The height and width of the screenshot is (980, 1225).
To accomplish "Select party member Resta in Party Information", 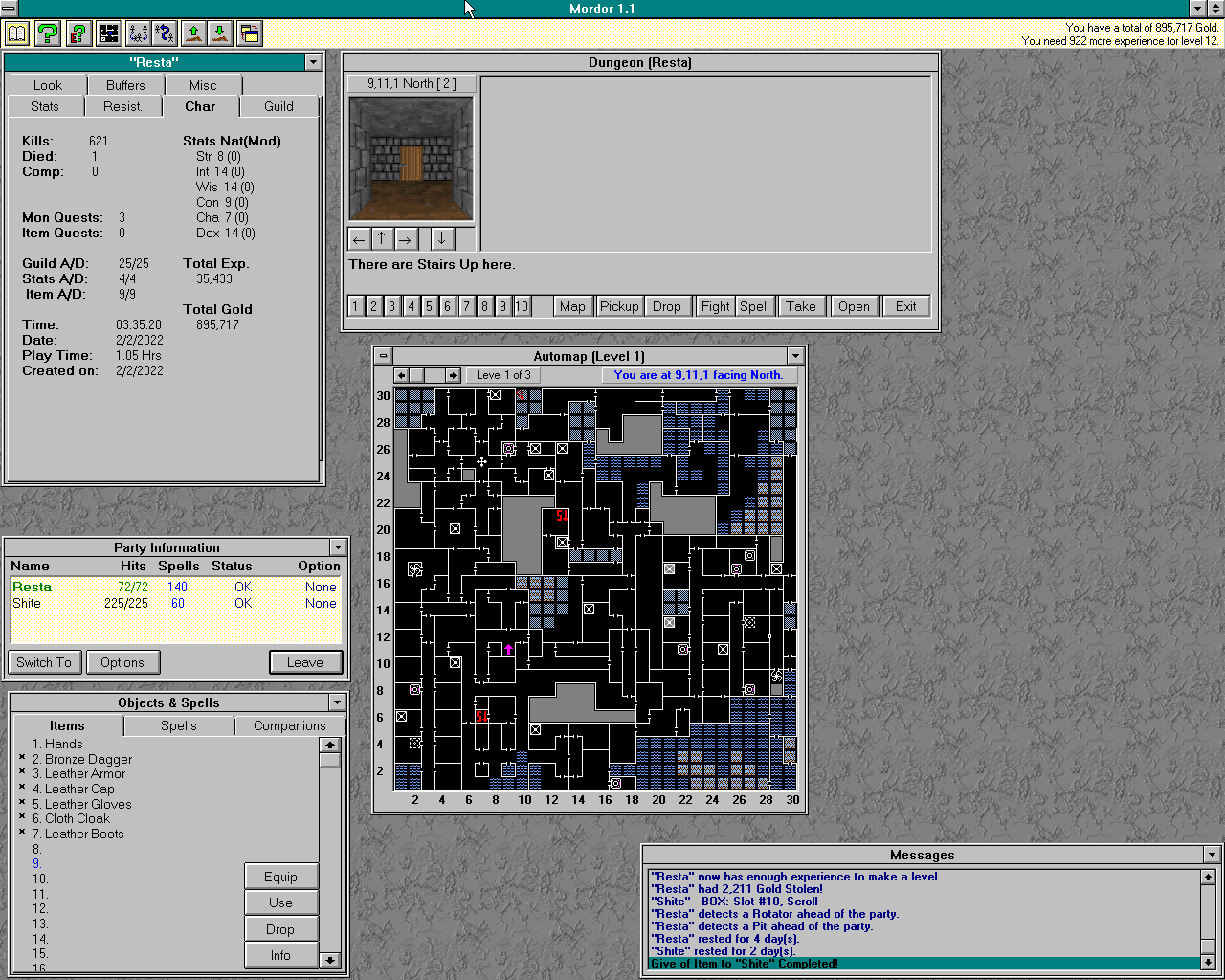I will pyautogui.click(x=175, y=587).
